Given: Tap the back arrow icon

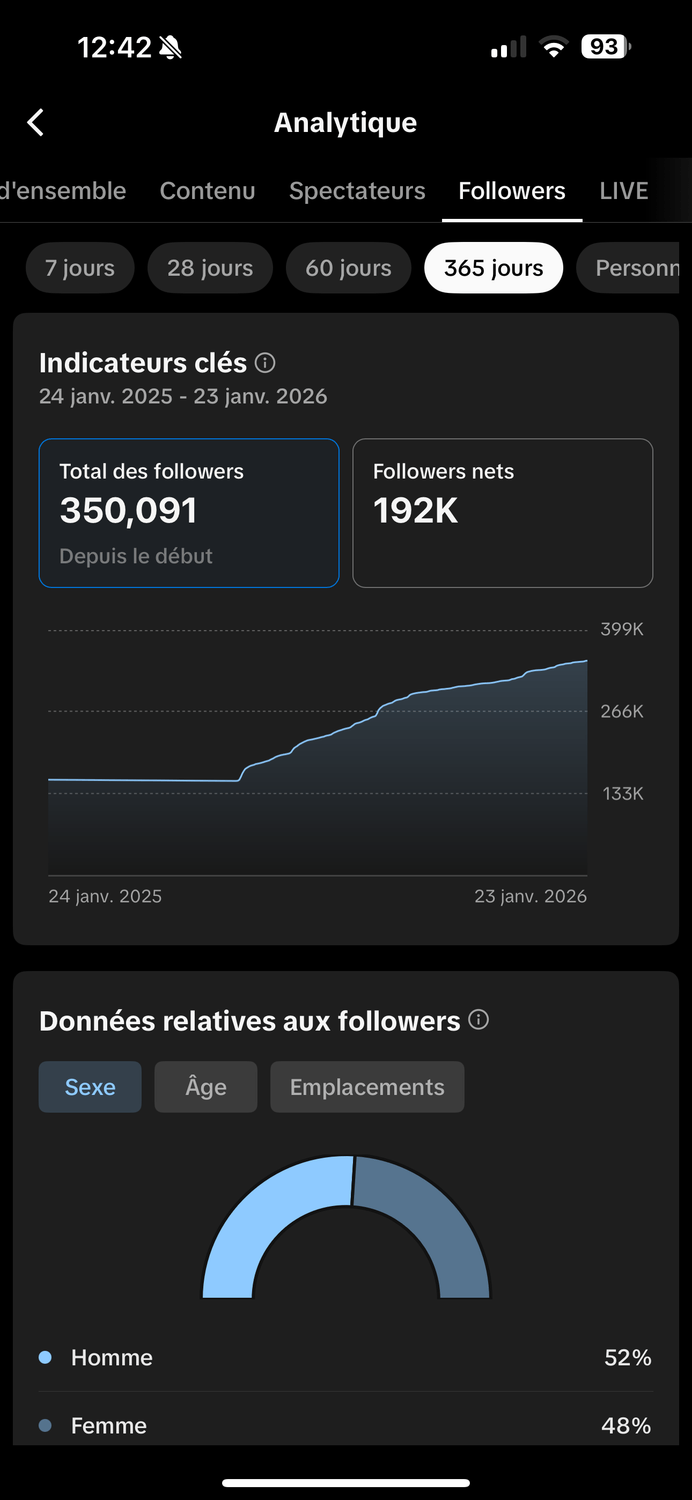Looking at the screenshot, I should point(35,123).
